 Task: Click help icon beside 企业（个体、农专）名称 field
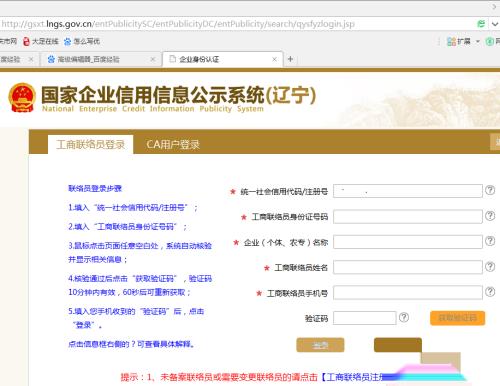click(x=490, y=241)
